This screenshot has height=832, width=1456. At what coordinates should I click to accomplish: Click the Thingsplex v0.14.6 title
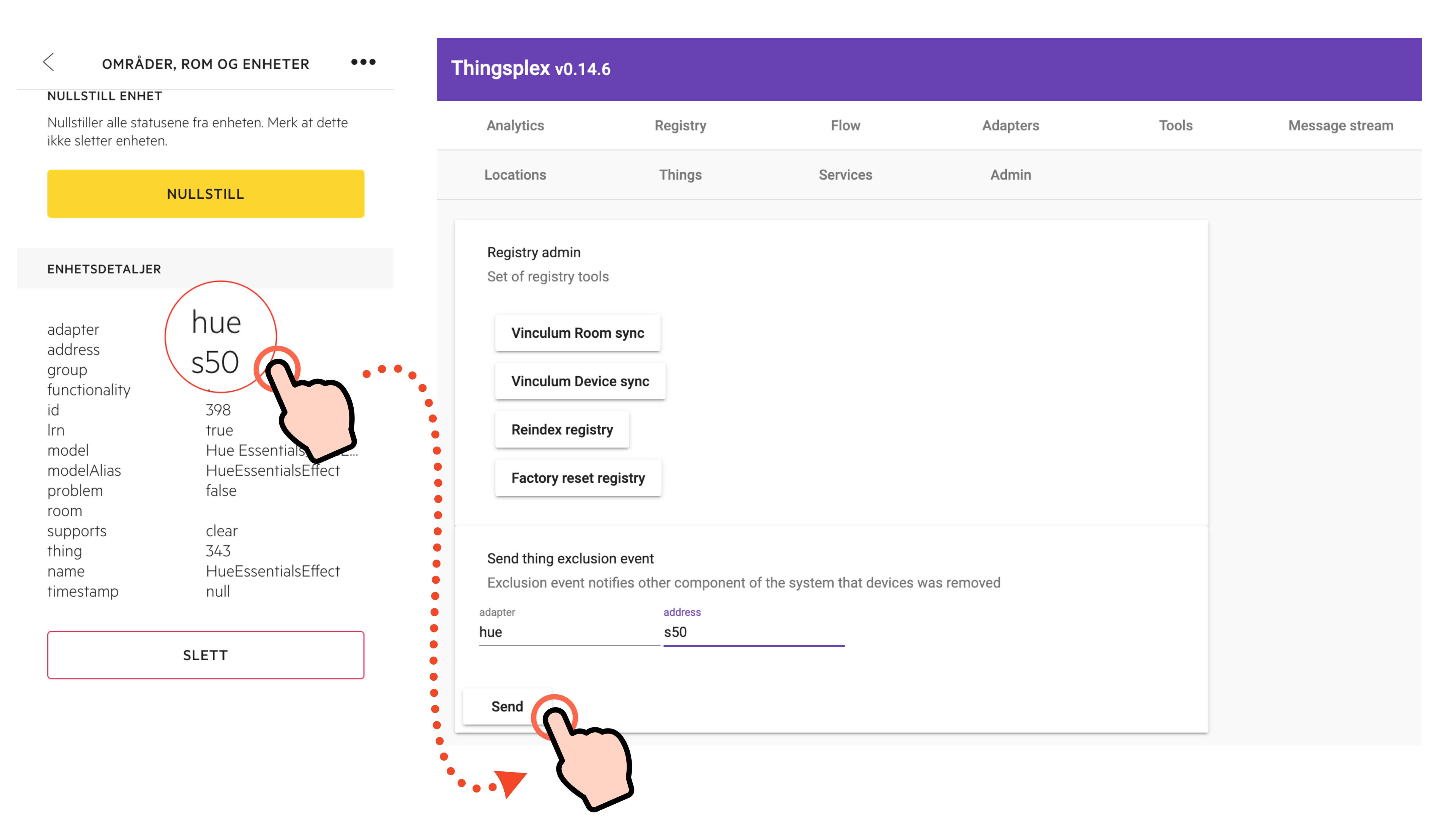[x=531, y=69]
